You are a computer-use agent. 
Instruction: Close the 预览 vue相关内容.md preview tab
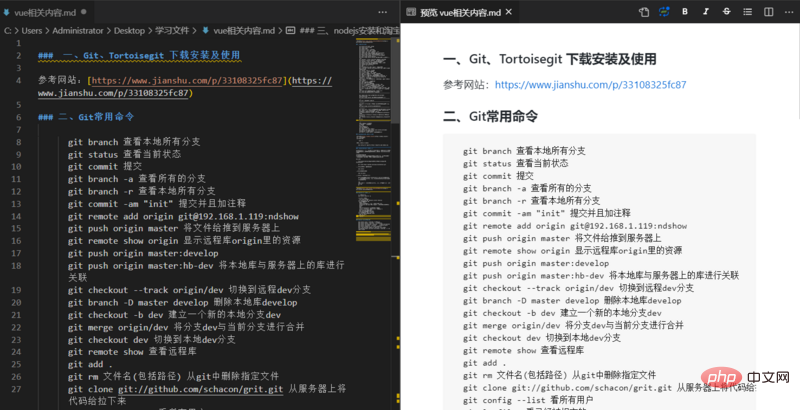(509, 12)
